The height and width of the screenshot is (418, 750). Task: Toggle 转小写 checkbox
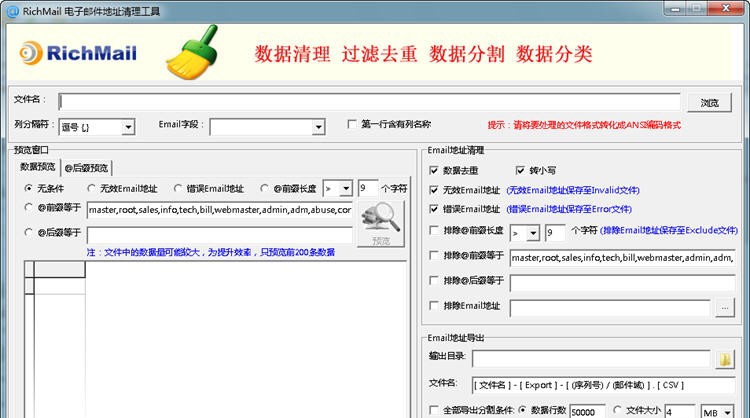coord(520,170)
